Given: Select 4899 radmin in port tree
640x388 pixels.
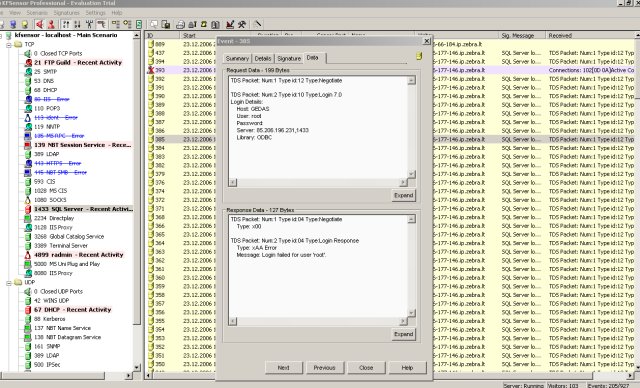Looking at the screenshot, I should 78,255.
